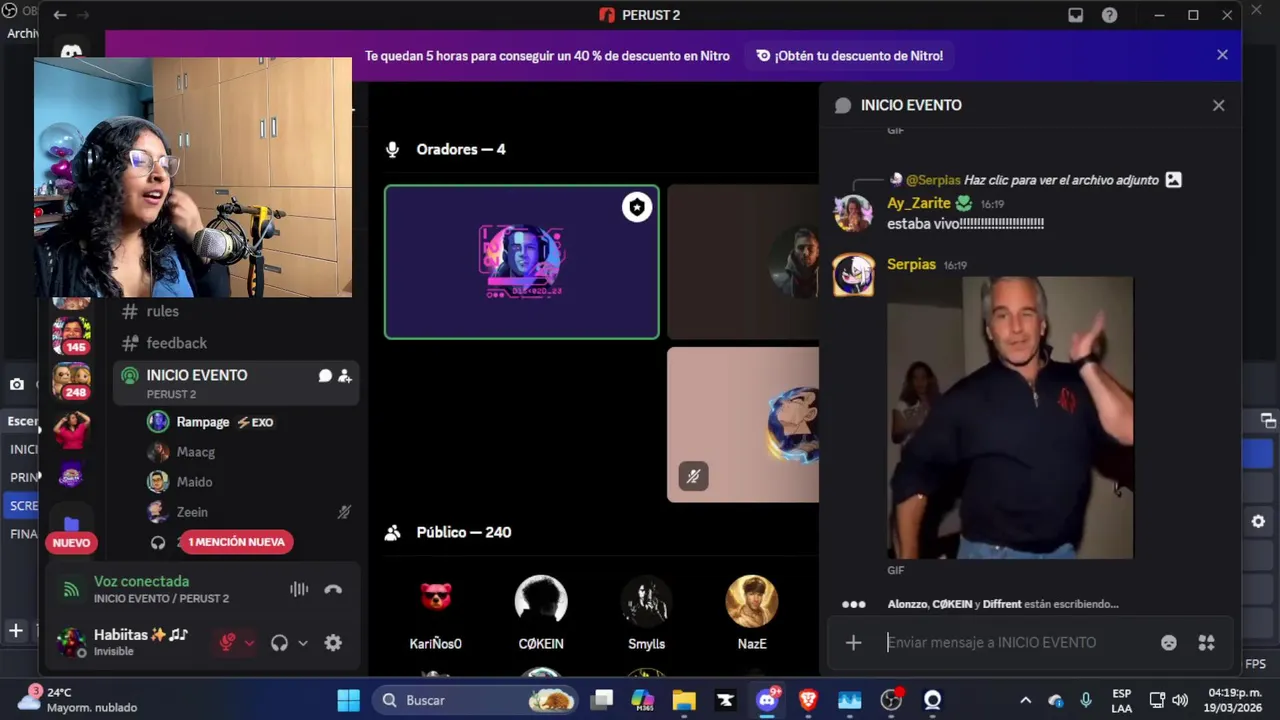Viewport: 1280px width, 720px height.
Task: Open Discord inbox icon in title bar
Action: coord(1075,15)
